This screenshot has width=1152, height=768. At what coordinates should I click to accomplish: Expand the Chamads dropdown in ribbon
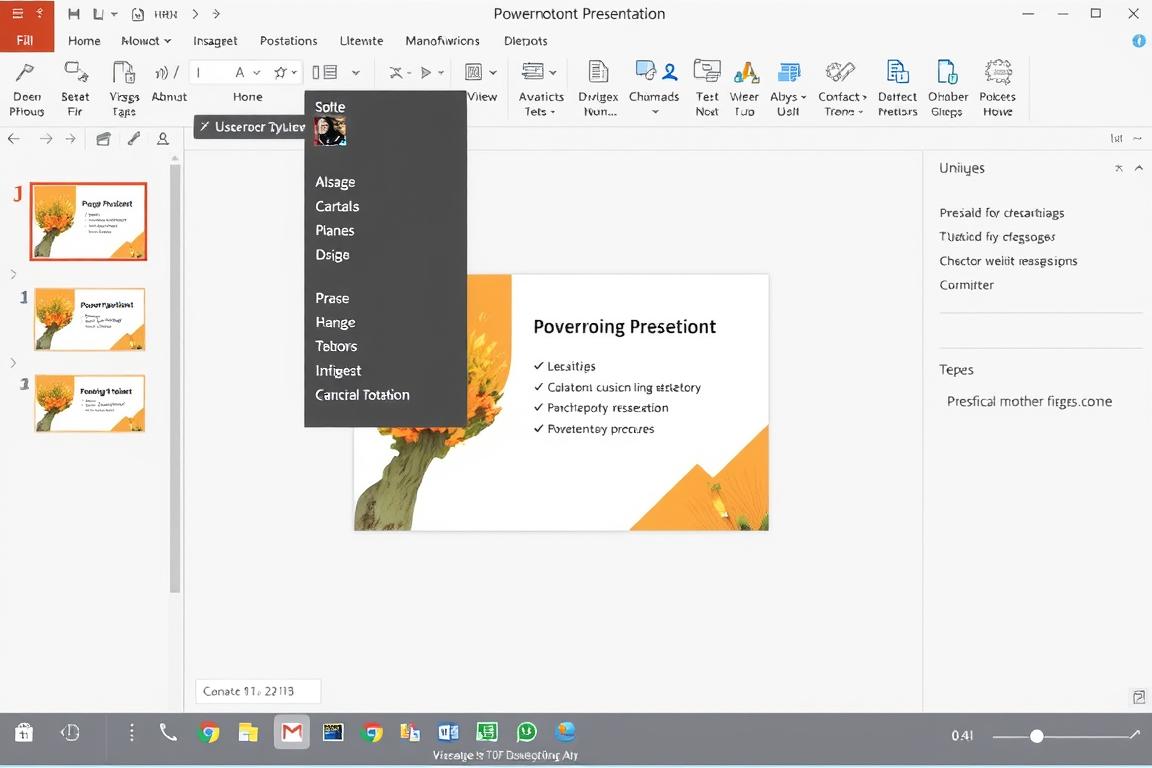[x=655, y=111]
